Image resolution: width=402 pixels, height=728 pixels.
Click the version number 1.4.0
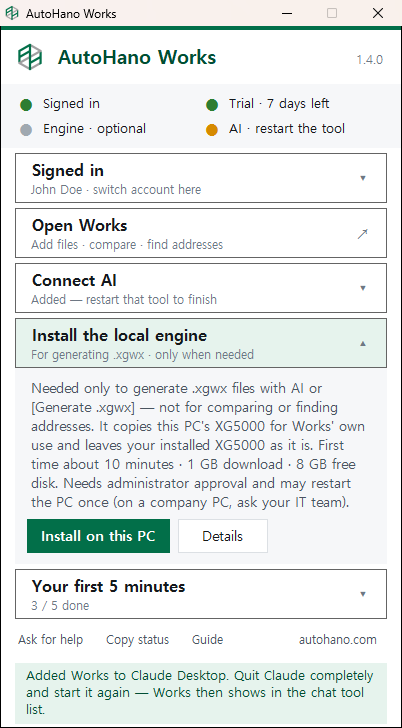coord(370,60)
